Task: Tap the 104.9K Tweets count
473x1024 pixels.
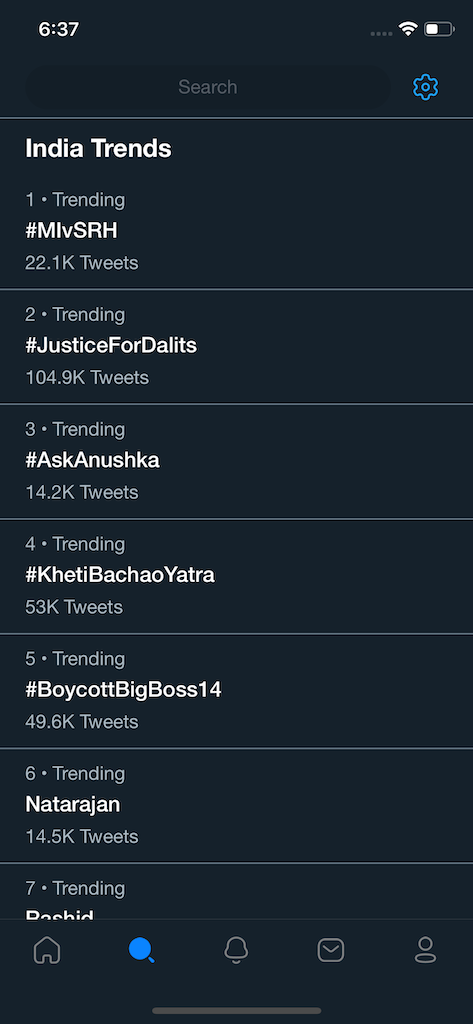Action: click(x=87, y=377)
